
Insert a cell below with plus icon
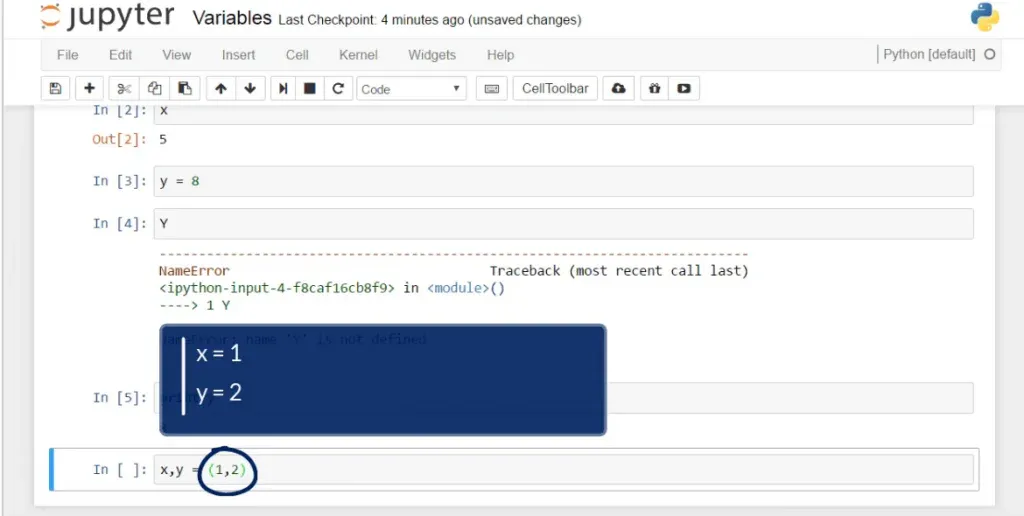(89, 89)
